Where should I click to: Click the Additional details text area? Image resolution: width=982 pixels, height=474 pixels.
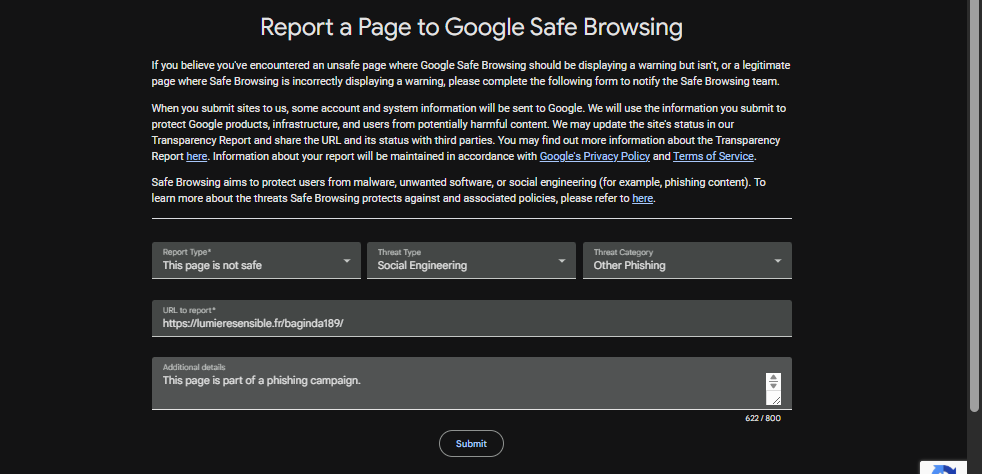[472, 383]
